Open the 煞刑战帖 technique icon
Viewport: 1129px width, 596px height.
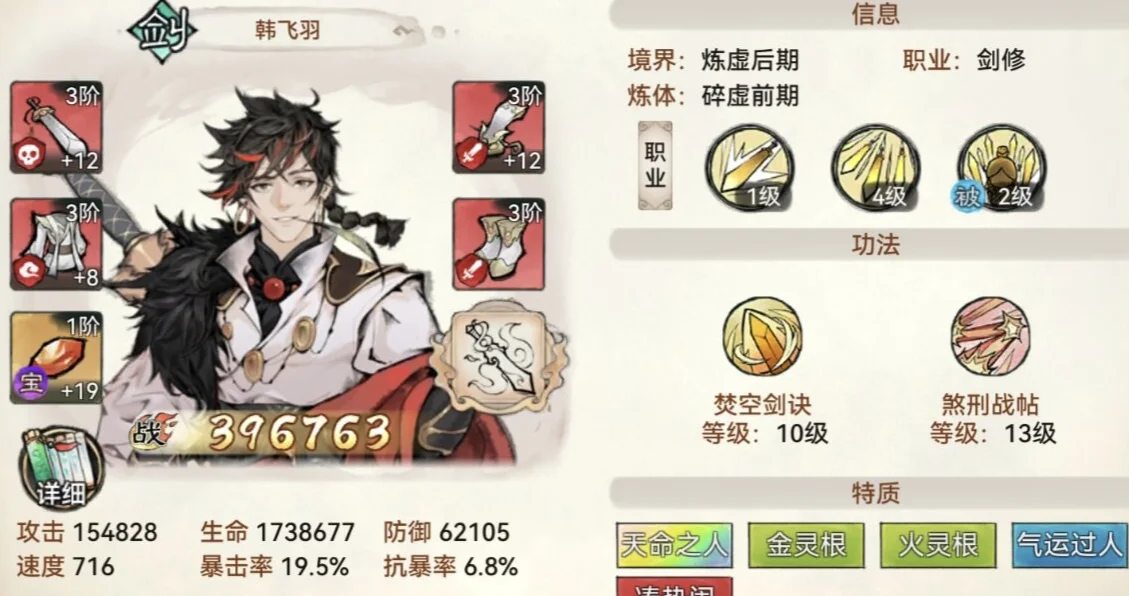pos(989,337)
